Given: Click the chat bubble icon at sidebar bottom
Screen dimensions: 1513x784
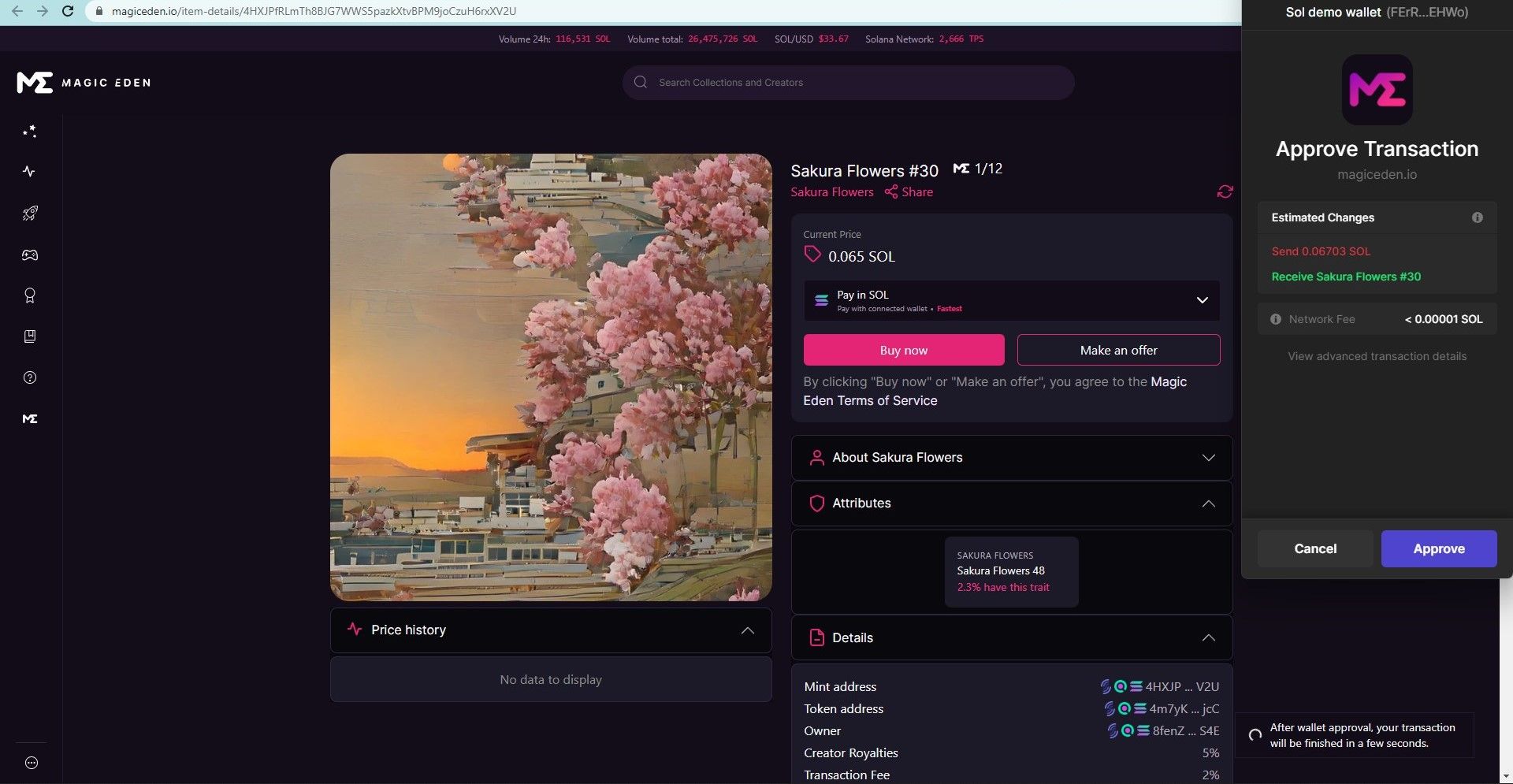Looking at the screenshot, I should click(30, 762).
